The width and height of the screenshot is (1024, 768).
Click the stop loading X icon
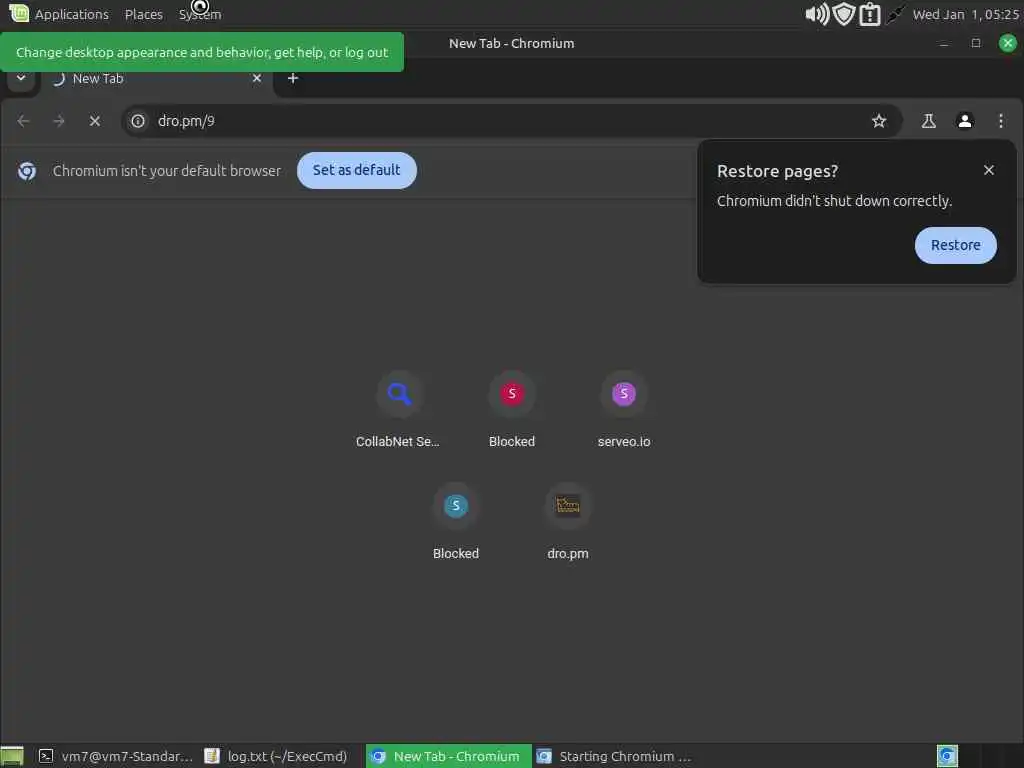(95, 121)
